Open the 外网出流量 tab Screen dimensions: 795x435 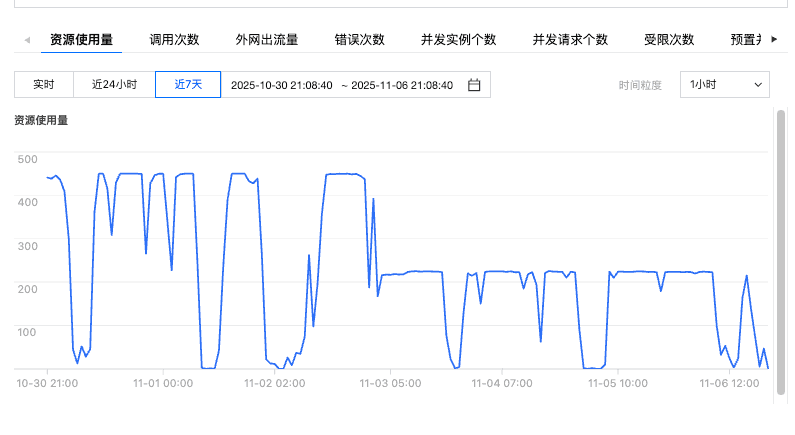point(266,40)
